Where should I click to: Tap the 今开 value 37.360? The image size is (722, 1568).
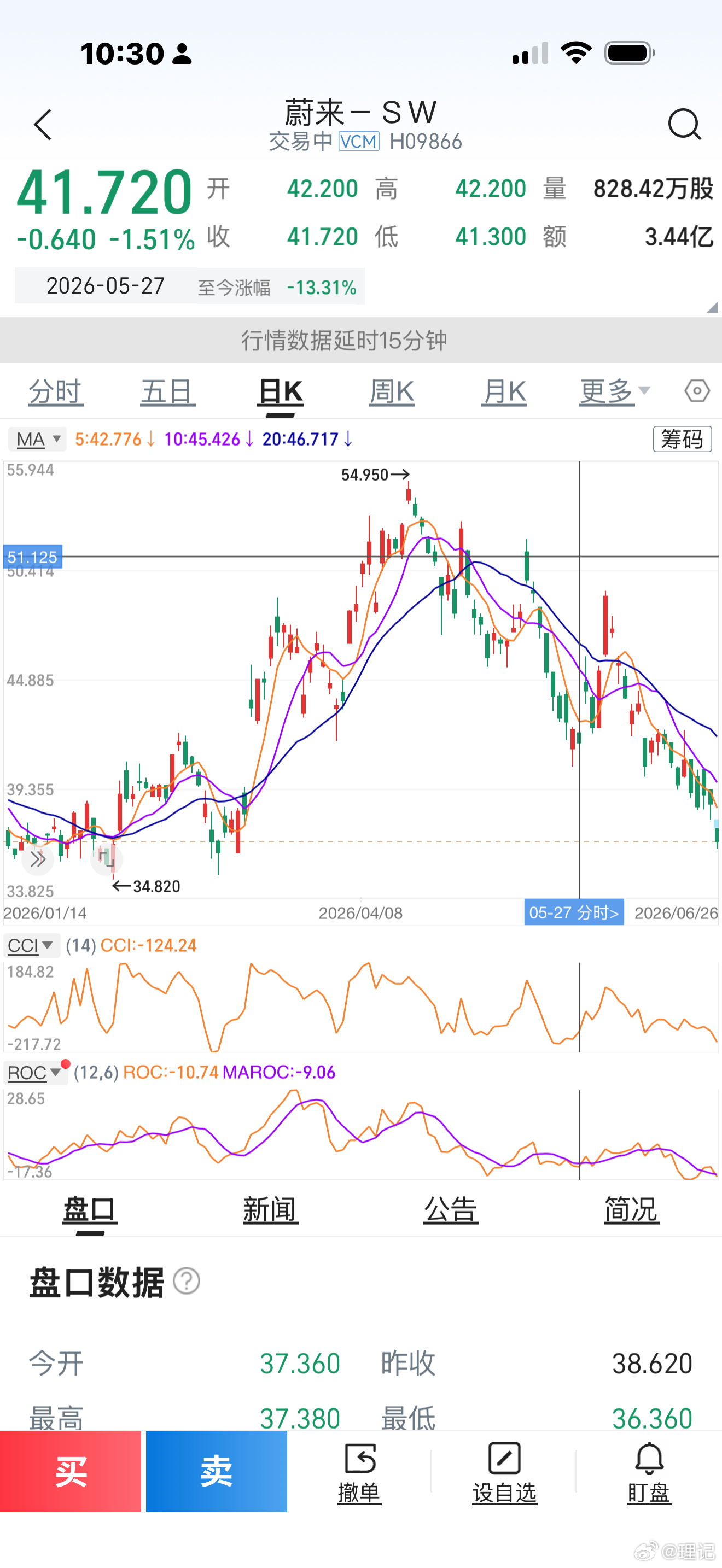[300, 1364]
